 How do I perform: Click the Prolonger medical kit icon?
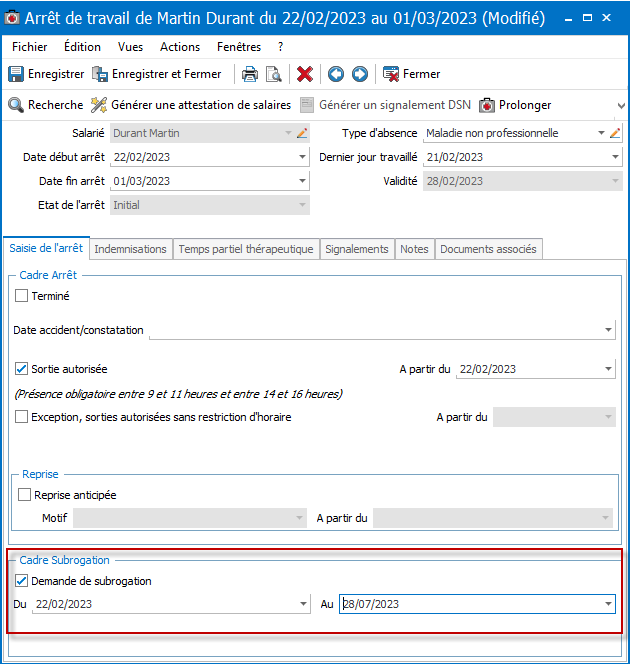pyautogui.click(x=487, y=105)
